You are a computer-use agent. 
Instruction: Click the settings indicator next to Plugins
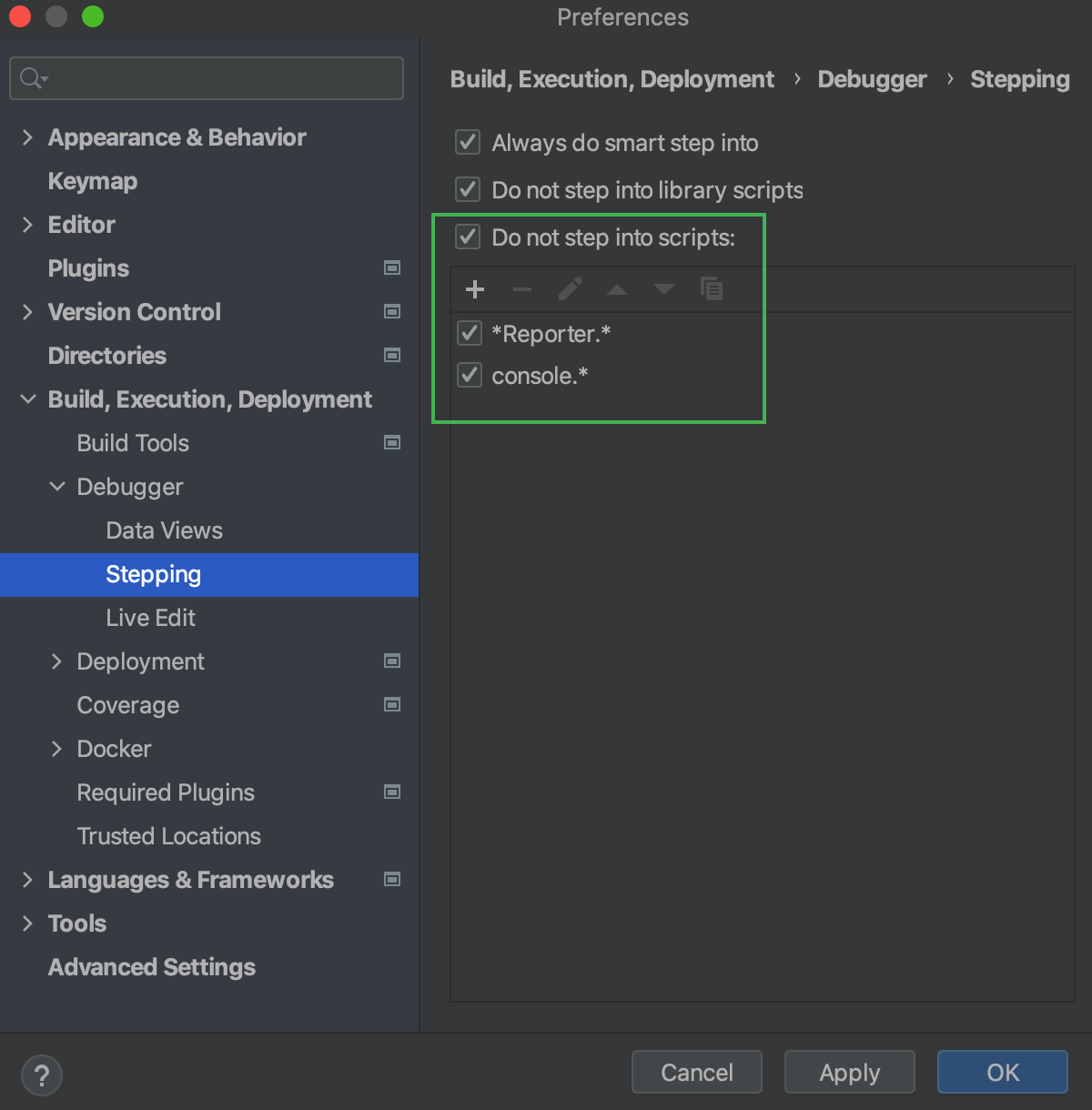pos(392,267)
